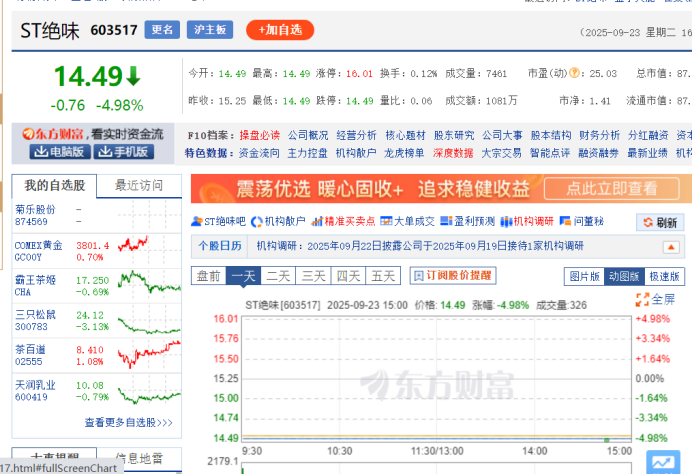Select 盘前 chart tab

point(208,276)
